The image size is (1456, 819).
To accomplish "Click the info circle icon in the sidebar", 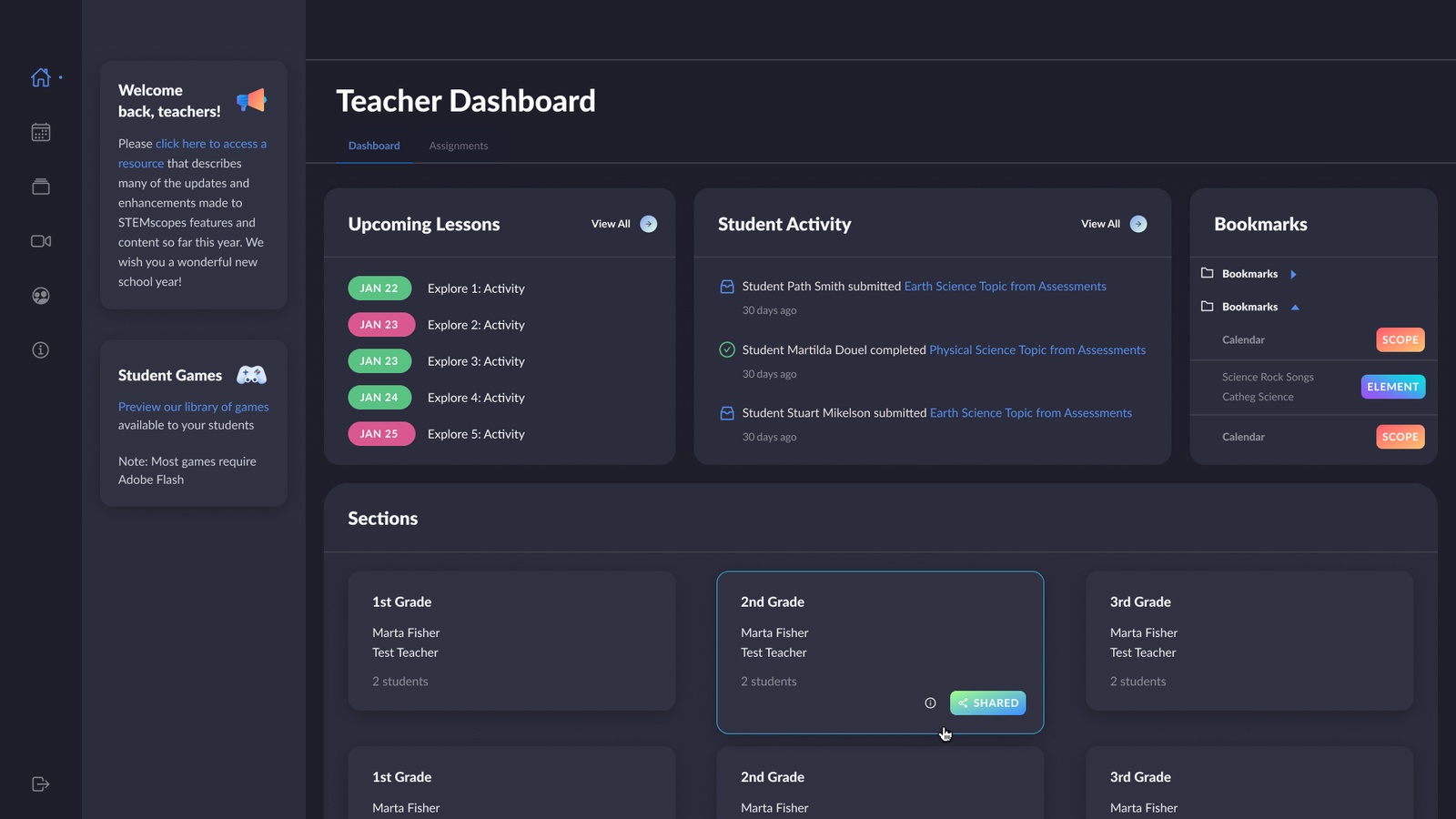I will pos(41,350).
